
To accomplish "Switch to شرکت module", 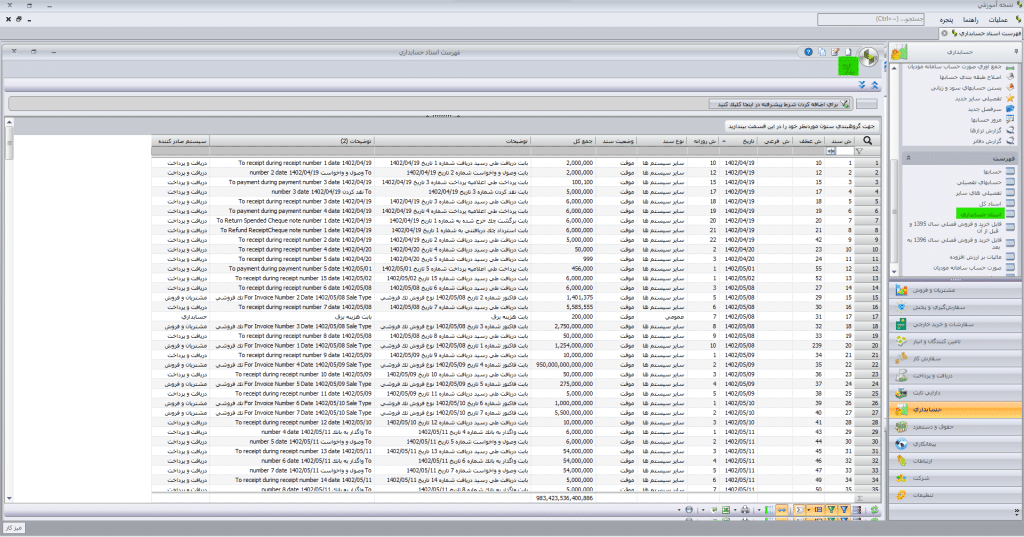I will [955, 478].
